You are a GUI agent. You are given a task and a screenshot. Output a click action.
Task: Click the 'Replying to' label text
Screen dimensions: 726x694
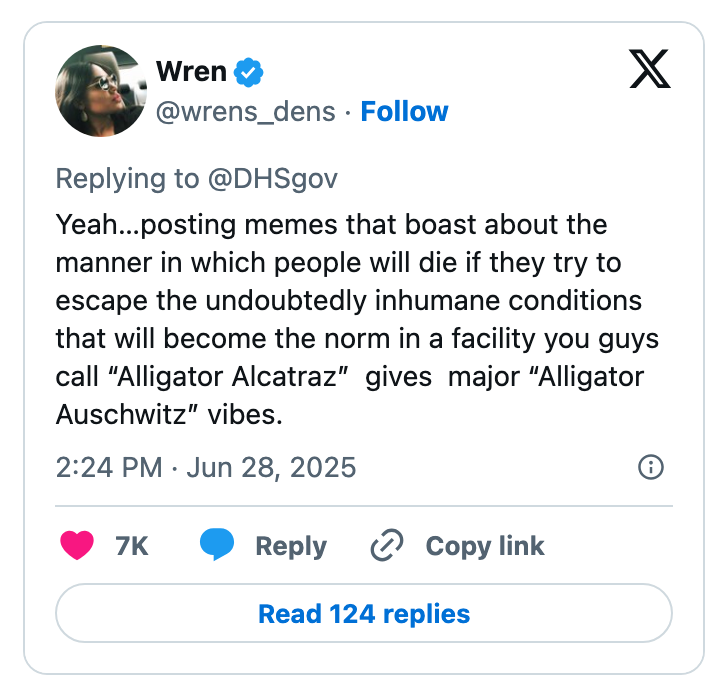click(127, 179)
